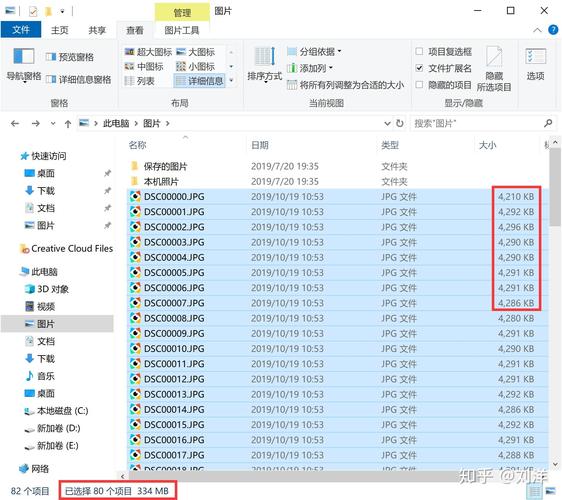Open Creative Cloud Files in sidebar
The image size is (562, 500).
click(67, 248)
